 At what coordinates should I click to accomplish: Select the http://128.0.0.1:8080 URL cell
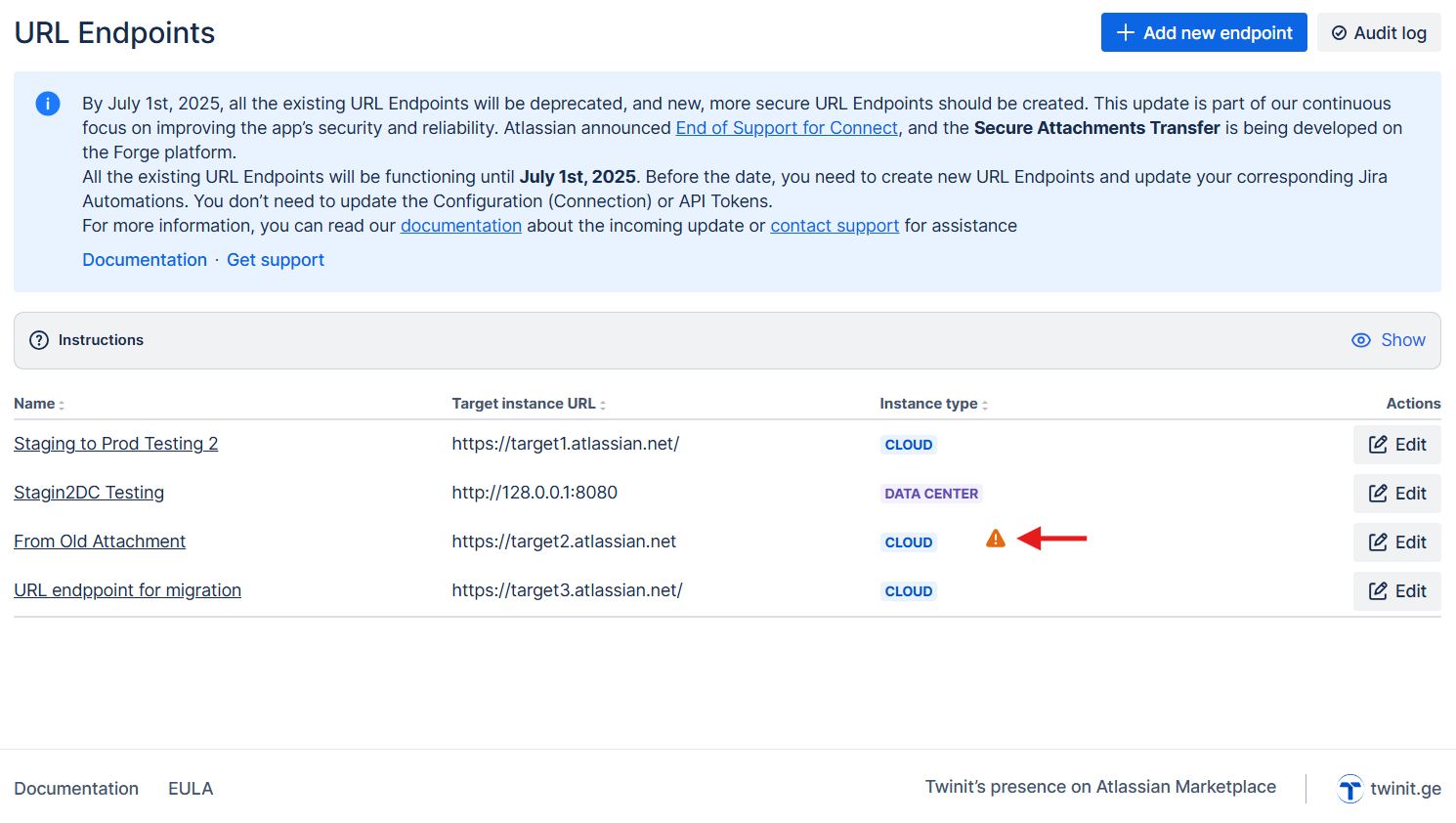[535, 493]
